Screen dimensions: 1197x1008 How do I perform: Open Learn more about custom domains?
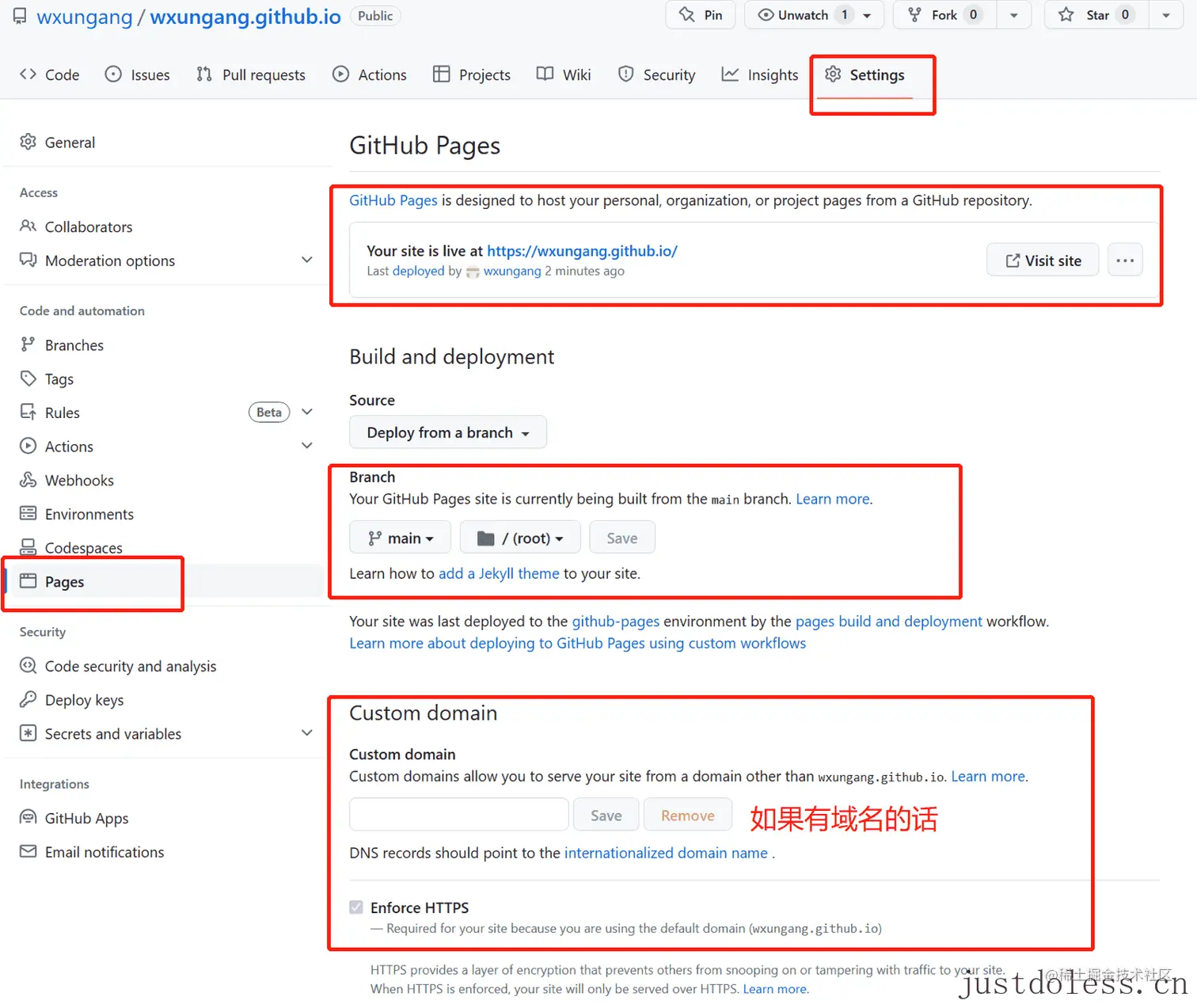coord(988,777)
